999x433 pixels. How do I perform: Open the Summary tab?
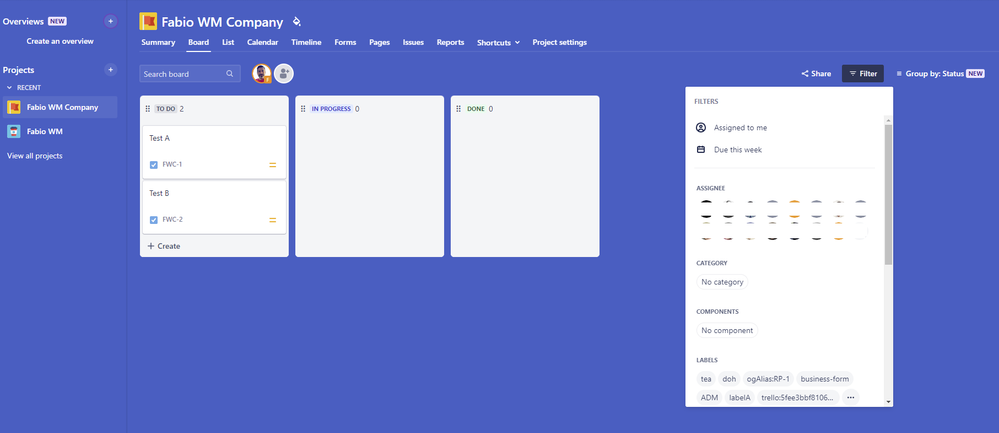point(158,43)
